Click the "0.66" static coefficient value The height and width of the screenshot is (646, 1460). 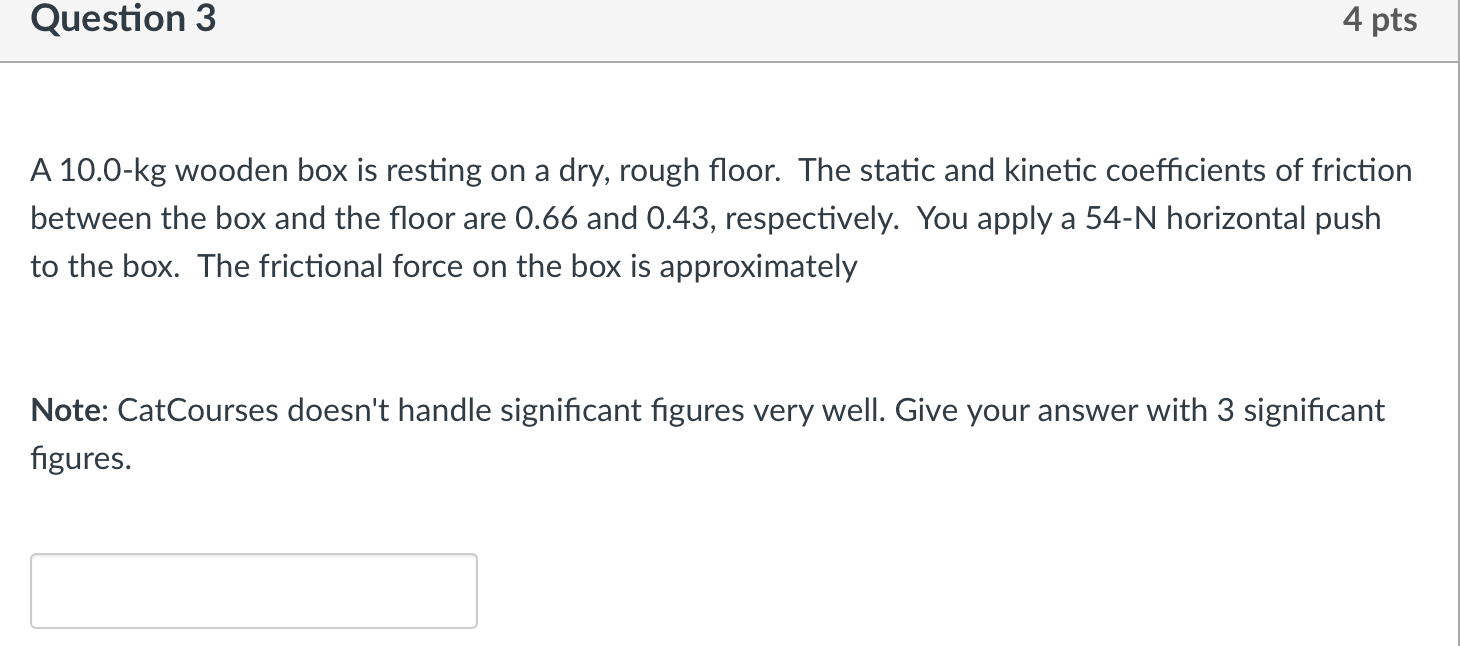(546, 219)
